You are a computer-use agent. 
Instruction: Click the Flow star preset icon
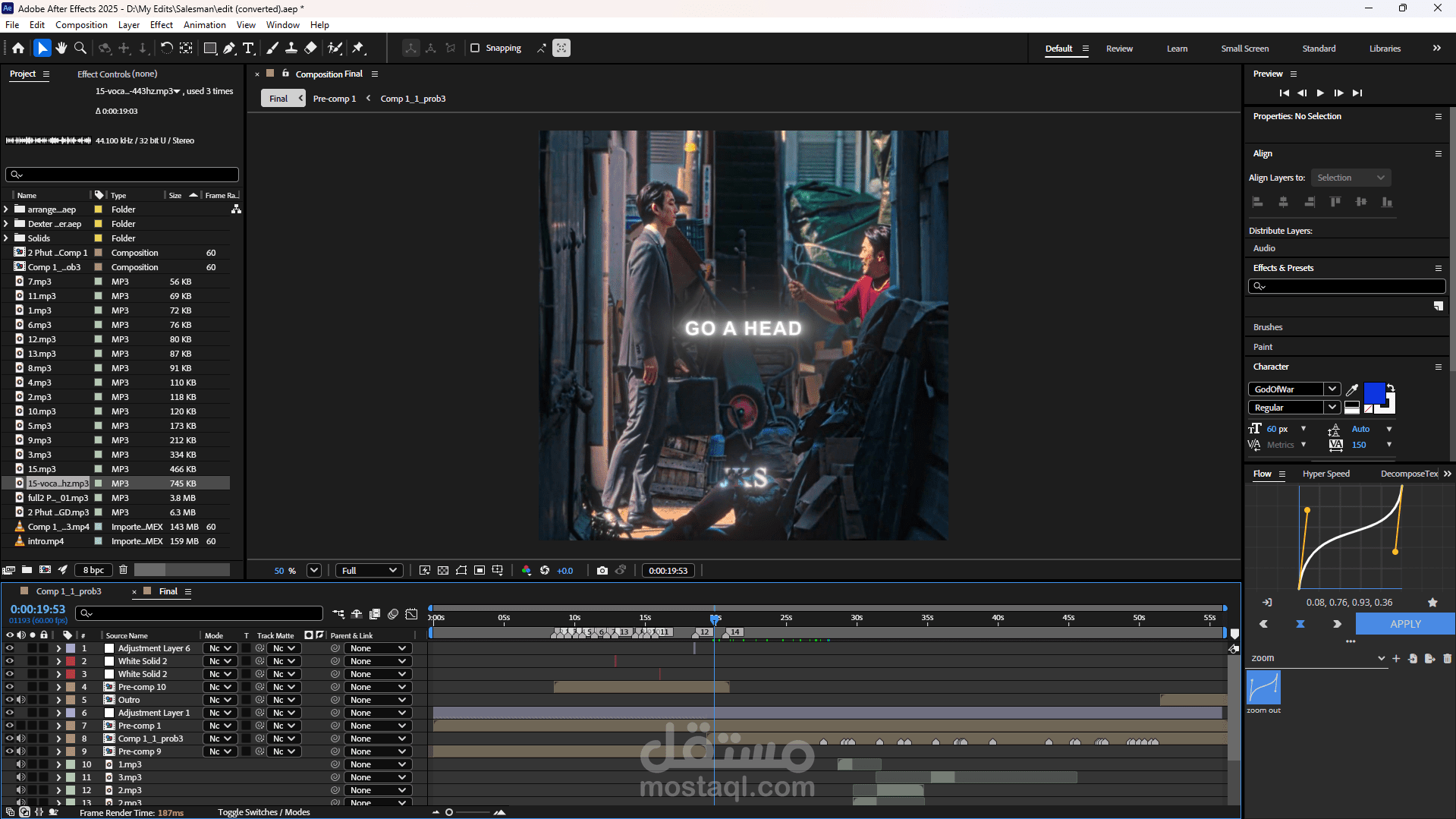pyautogui.click(x=1432, y=603)
